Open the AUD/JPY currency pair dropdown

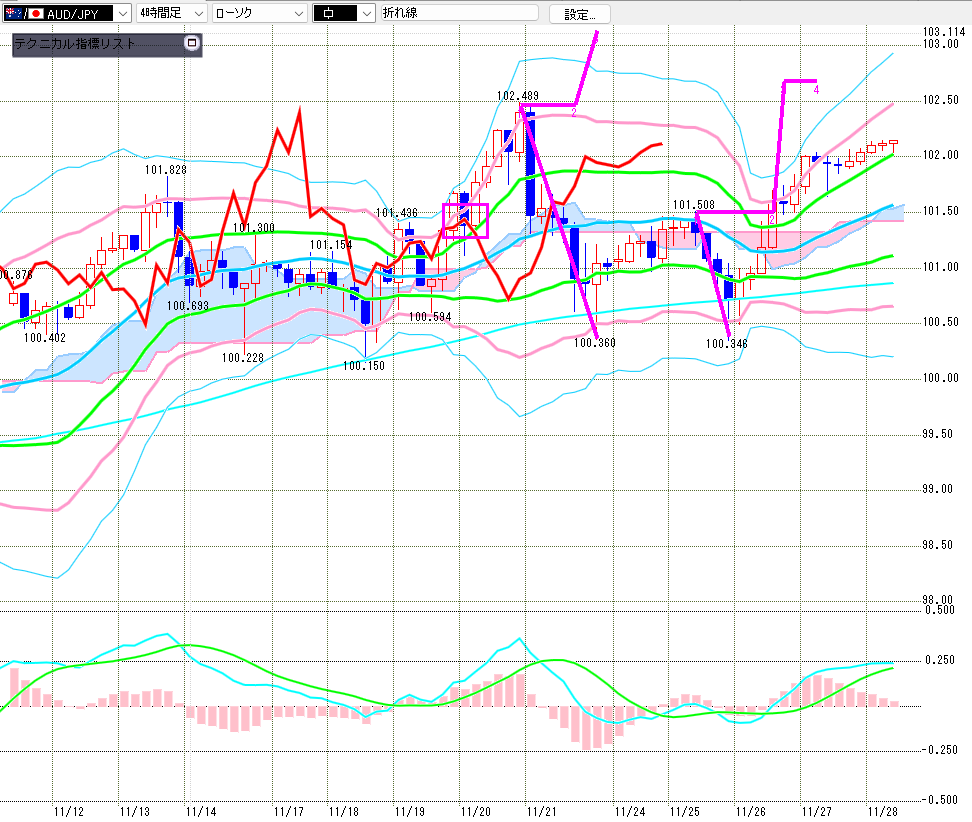(123, 13)
